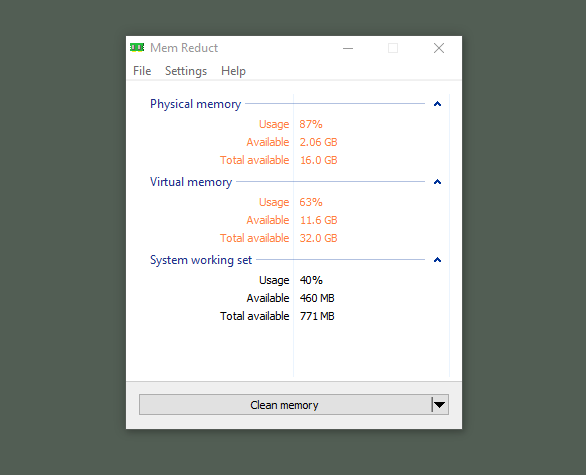This screenshot has height=475, width=586.
Task: Open the File menu
Action: click(142, 71)
